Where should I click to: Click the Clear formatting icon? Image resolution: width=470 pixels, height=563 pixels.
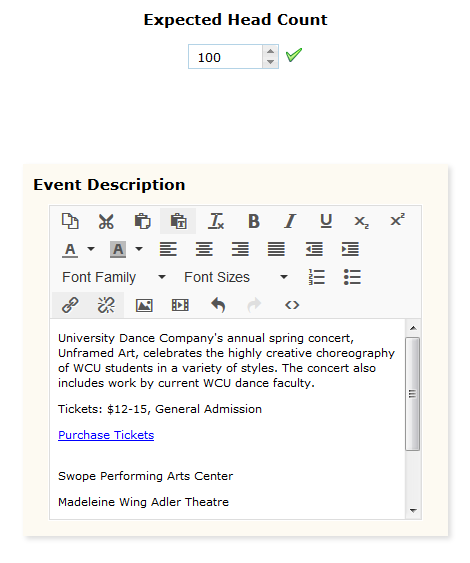click(216, 221)
